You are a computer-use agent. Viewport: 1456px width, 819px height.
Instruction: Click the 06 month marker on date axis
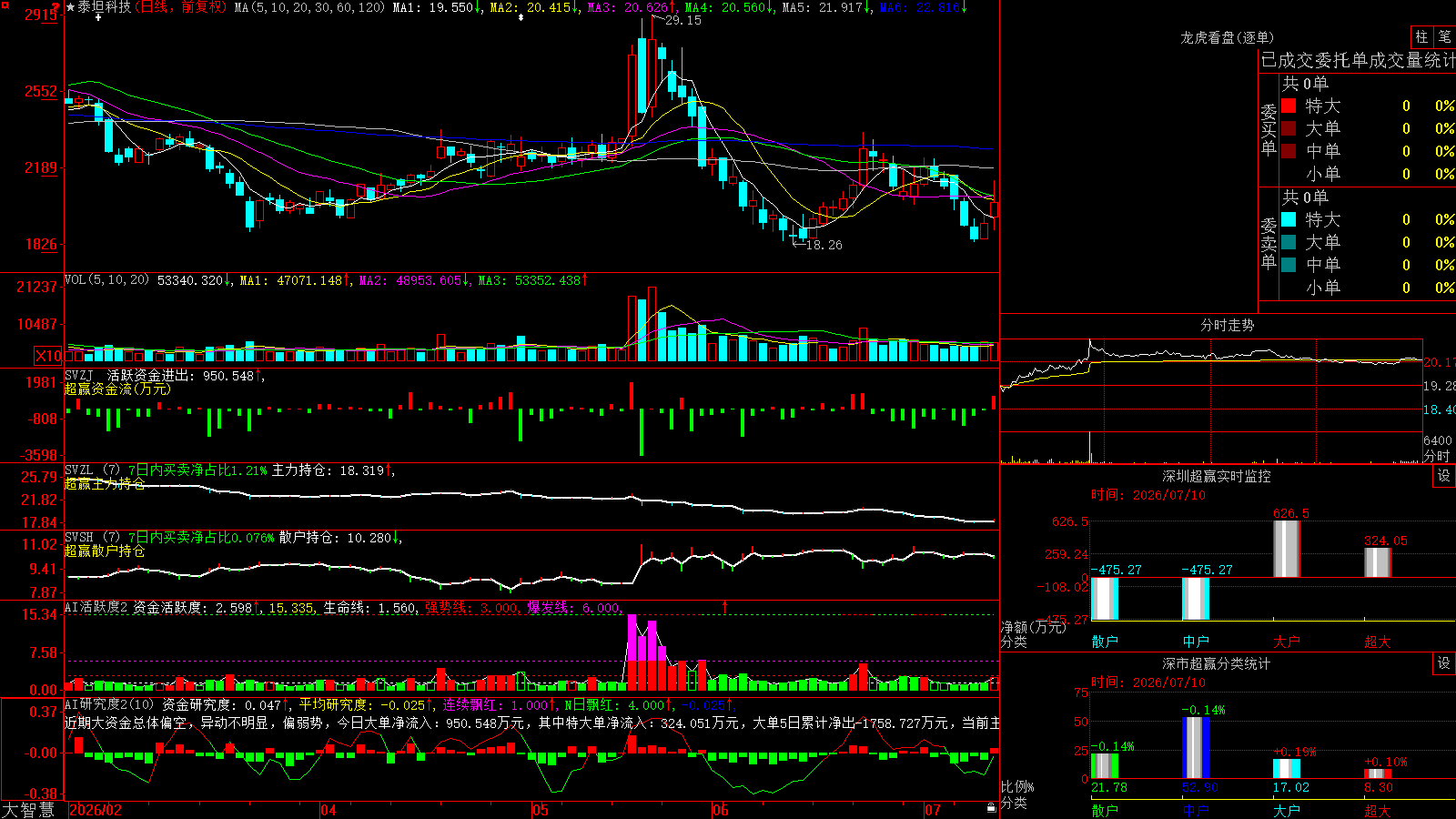(721, 810)
